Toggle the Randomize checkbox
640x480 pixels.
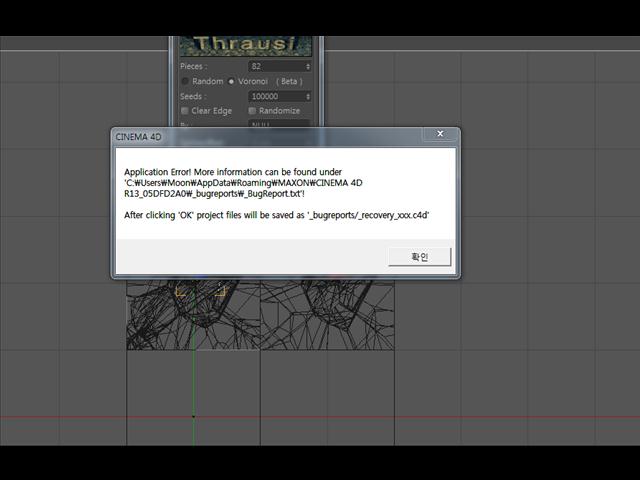coord(252,111)
